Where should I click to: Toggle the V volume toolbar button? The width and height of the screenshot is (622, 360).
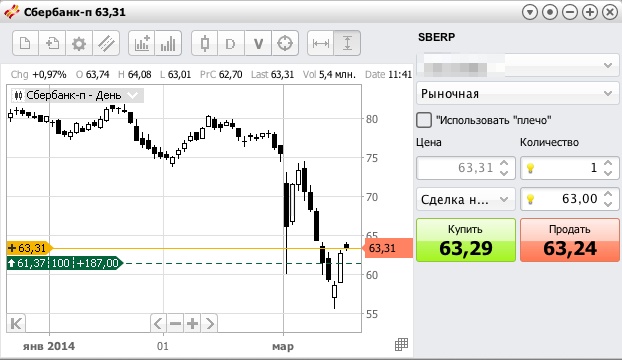point(258,43)
